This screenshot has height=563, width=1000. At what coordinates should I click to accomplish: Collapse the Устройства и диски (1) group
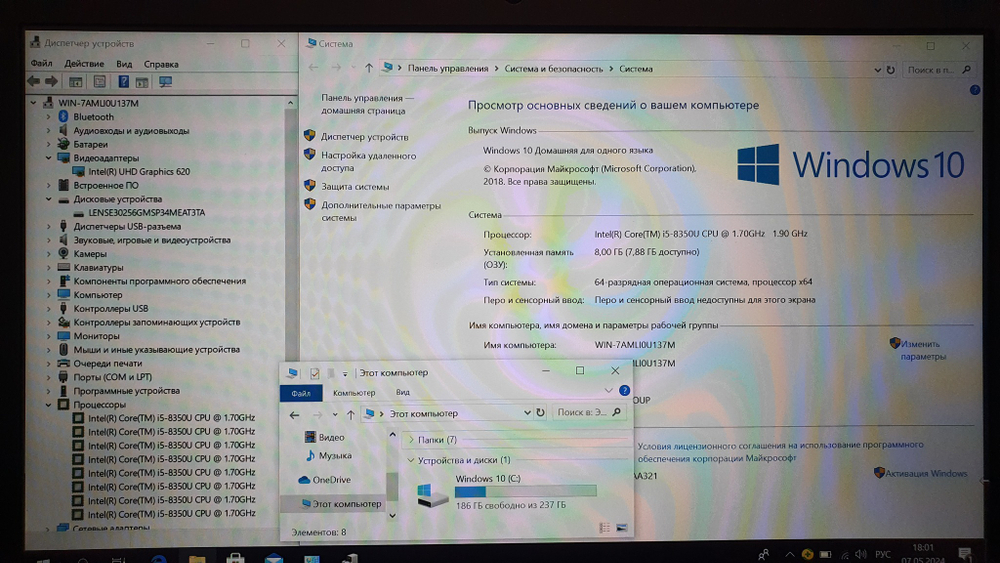[x=411, y=460]
